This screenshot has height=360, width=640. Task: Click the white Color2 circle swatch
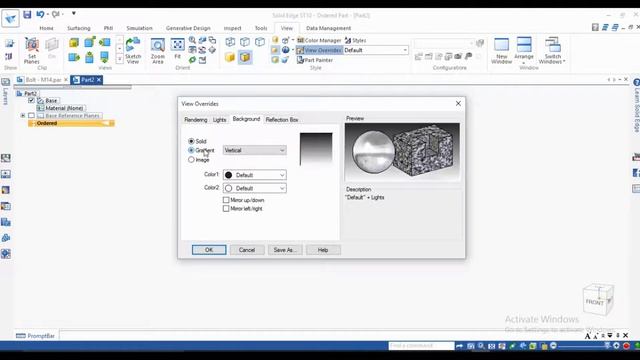pyautogui.click(x=229, y=188)
